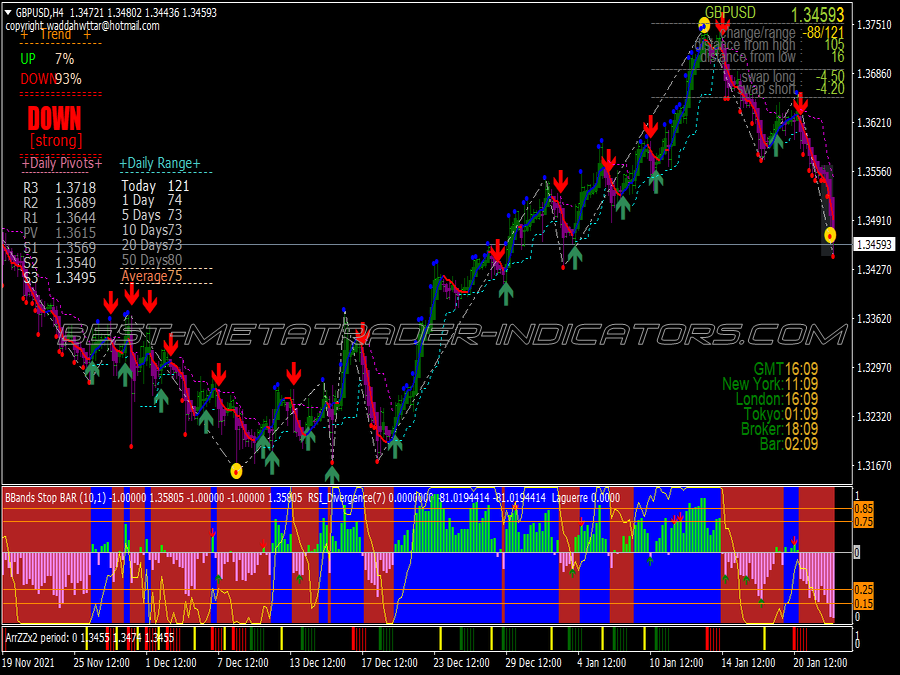Click the 1.31670 price axis label
Screen dimensions: 900x675
click(874, 465)
